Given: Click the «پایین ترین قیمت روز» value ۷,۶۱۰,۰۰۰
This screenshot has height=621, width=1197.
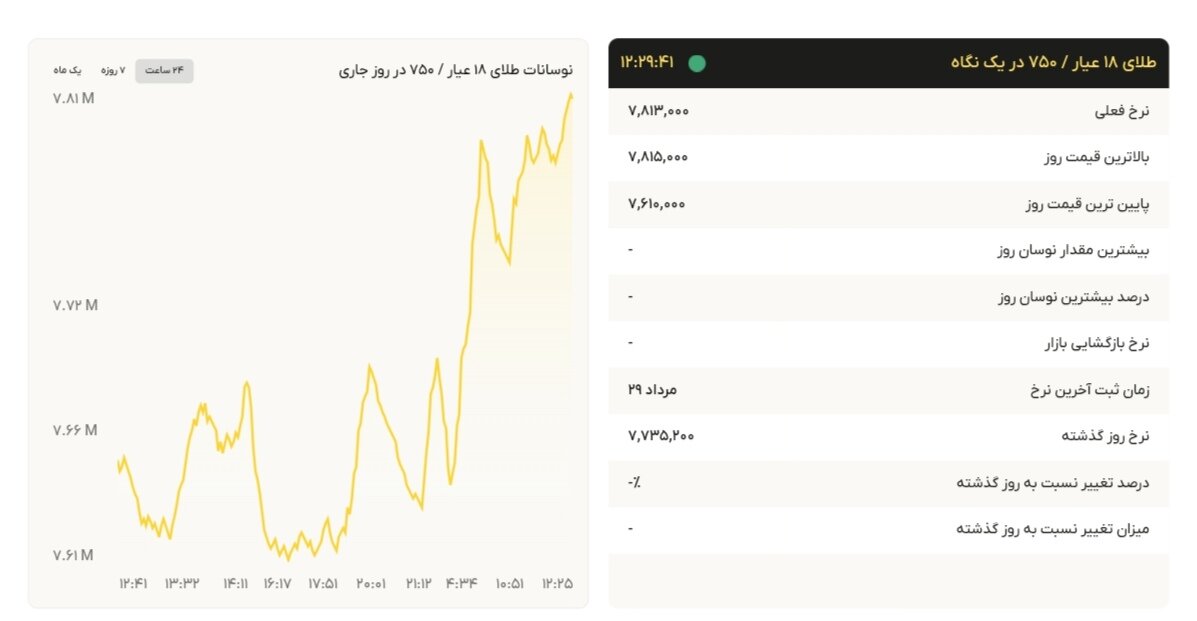Looking at the screenshot, I should 657,203.
